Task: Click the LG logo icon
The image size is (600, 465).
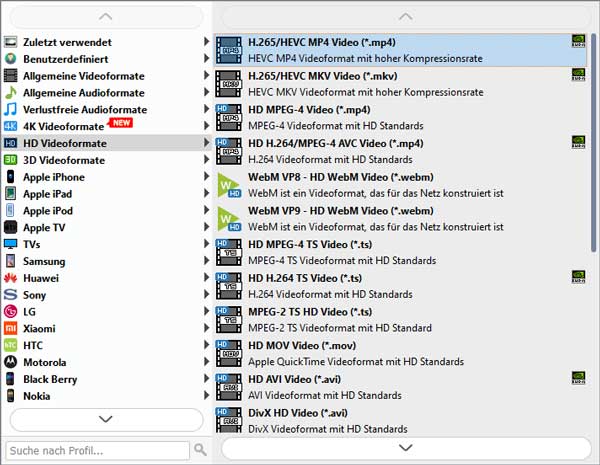Action: [x=10, y=311]
